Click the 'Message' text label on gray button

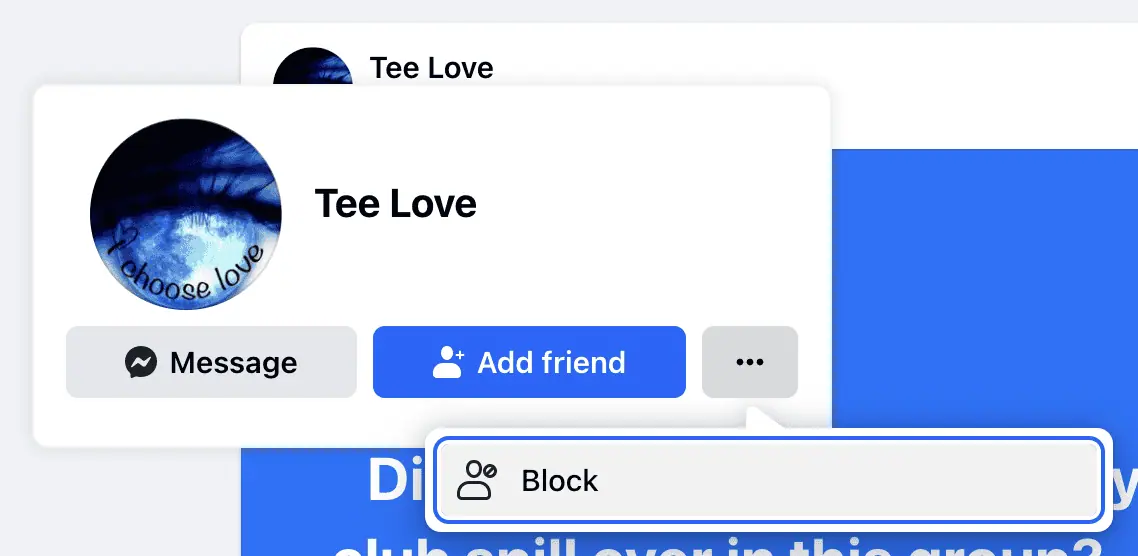[x=234, y=362]
